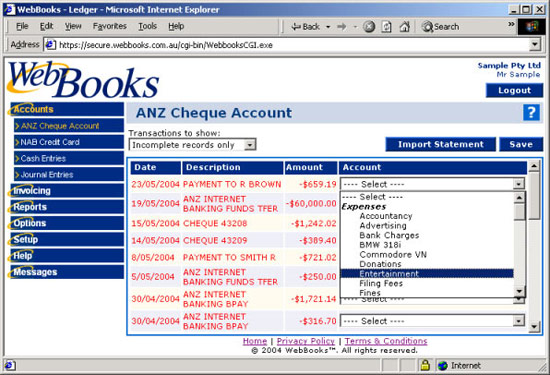Open NAB Credit Card in sidebar
This screenshot has width=550, height=375.
pyautogui.click(x=69, y=142)
